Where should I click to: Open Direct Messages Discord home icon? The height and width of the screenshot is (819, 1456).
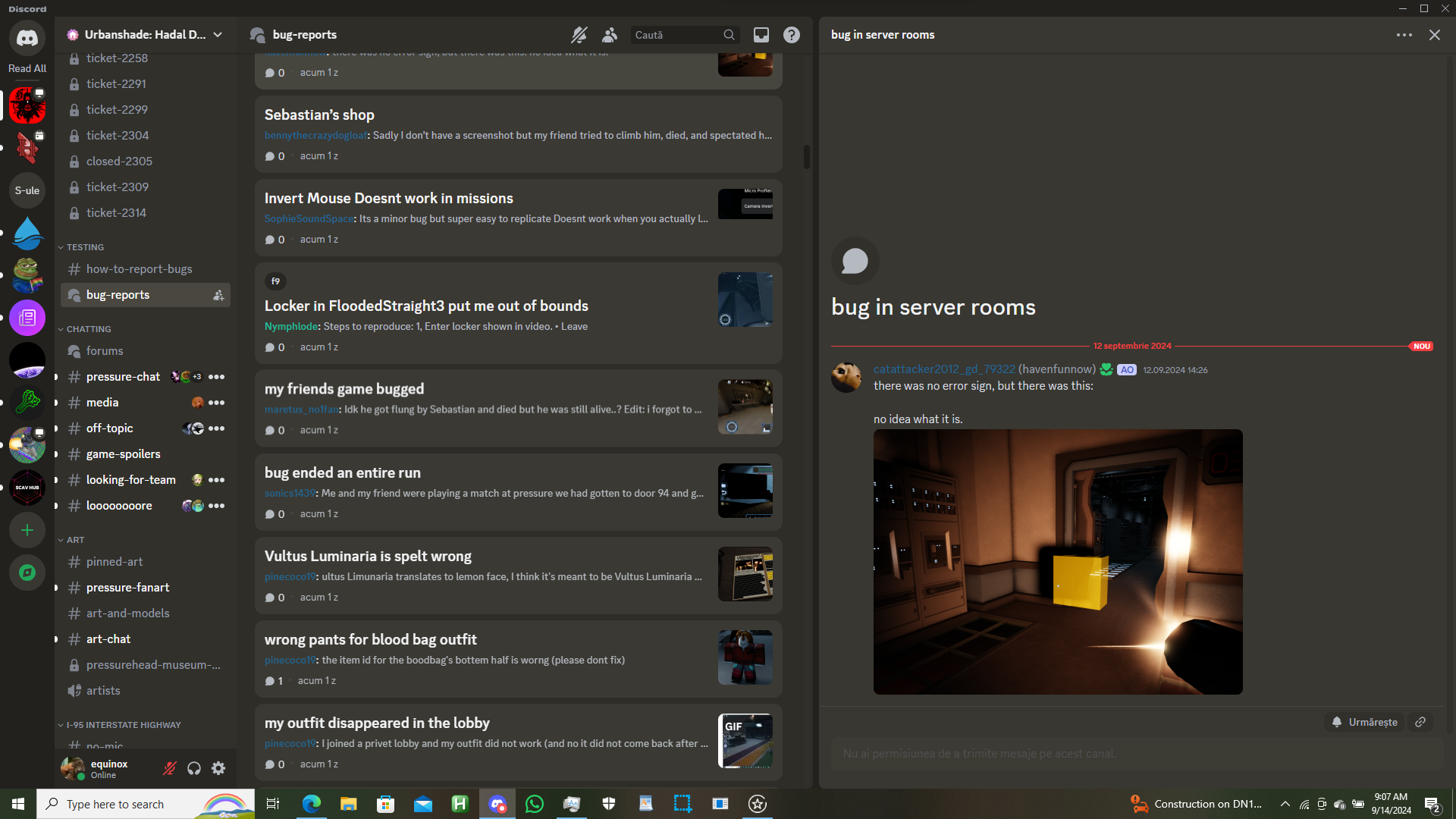(x=27, y=38)
